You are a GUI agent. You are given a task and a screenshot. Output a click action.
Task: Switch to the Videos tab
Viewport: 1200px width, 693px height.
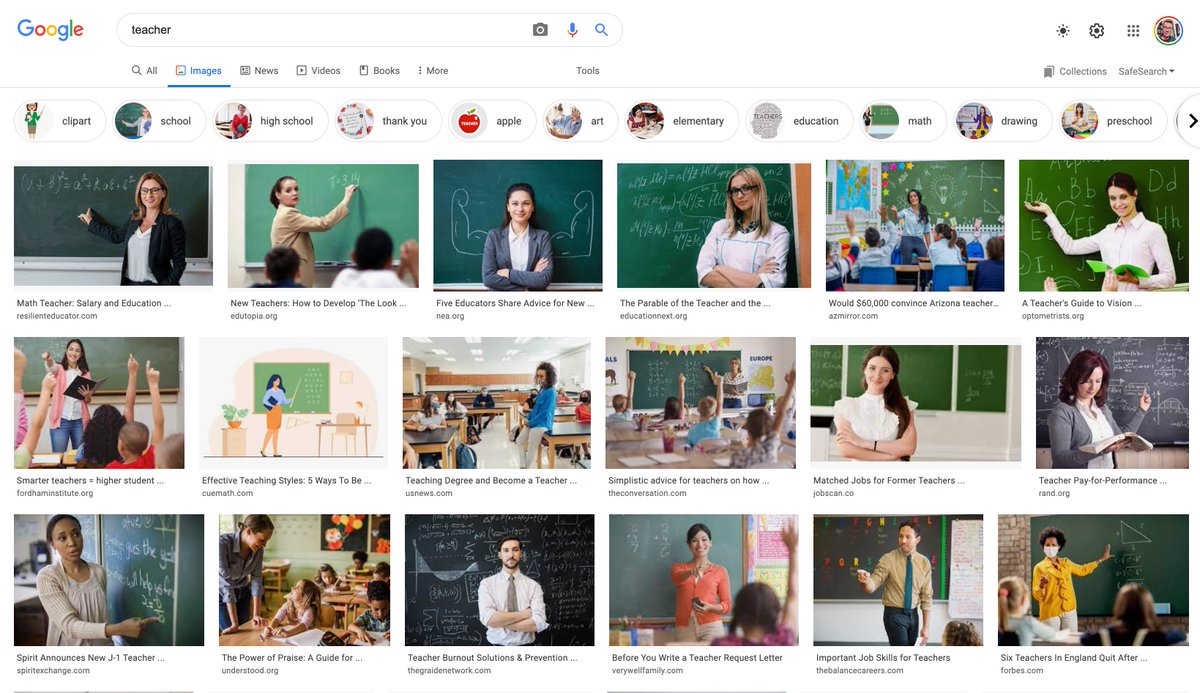click(318, 71)
